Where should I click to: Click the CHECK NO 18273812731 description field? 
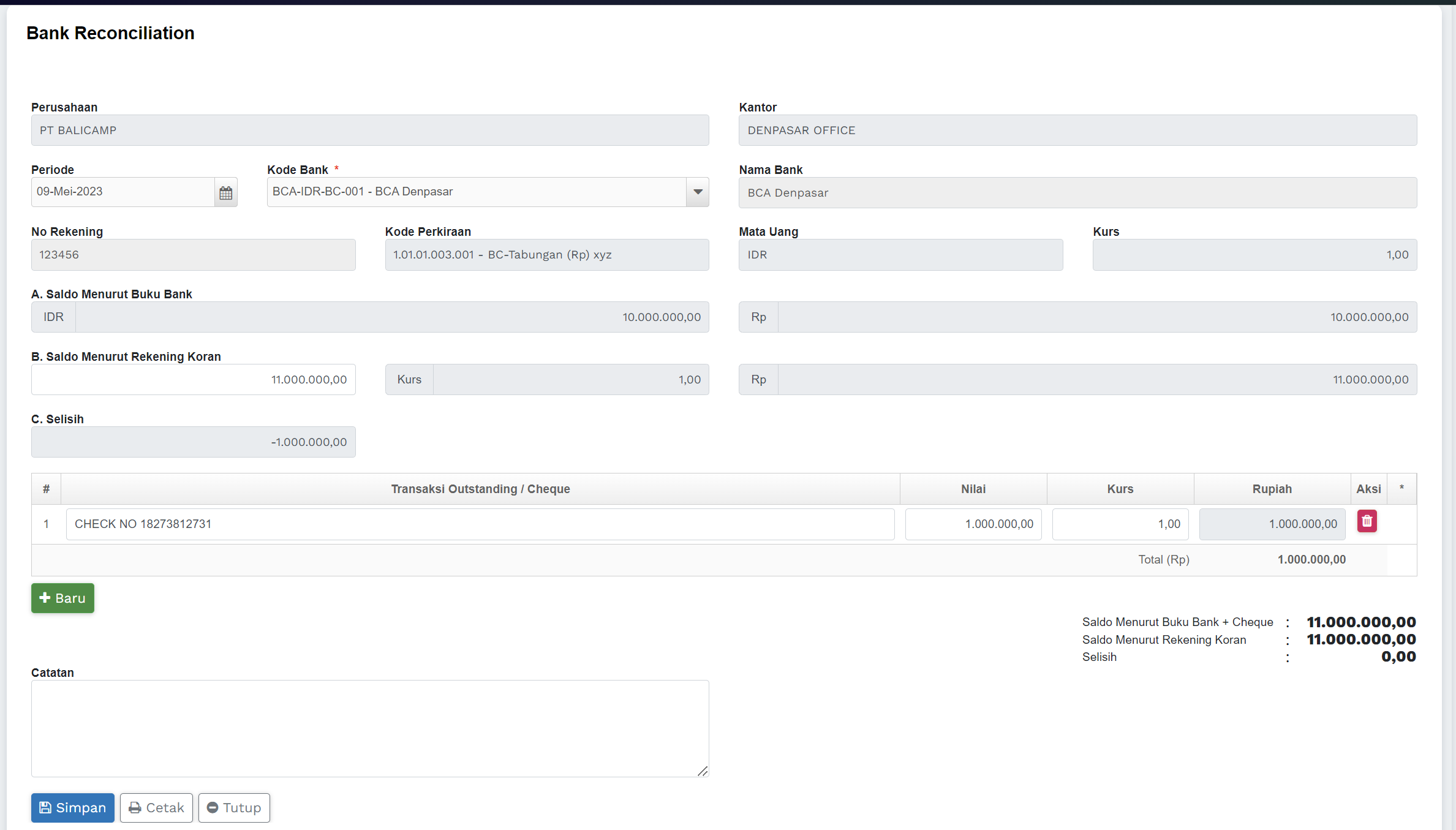[480, 524]
